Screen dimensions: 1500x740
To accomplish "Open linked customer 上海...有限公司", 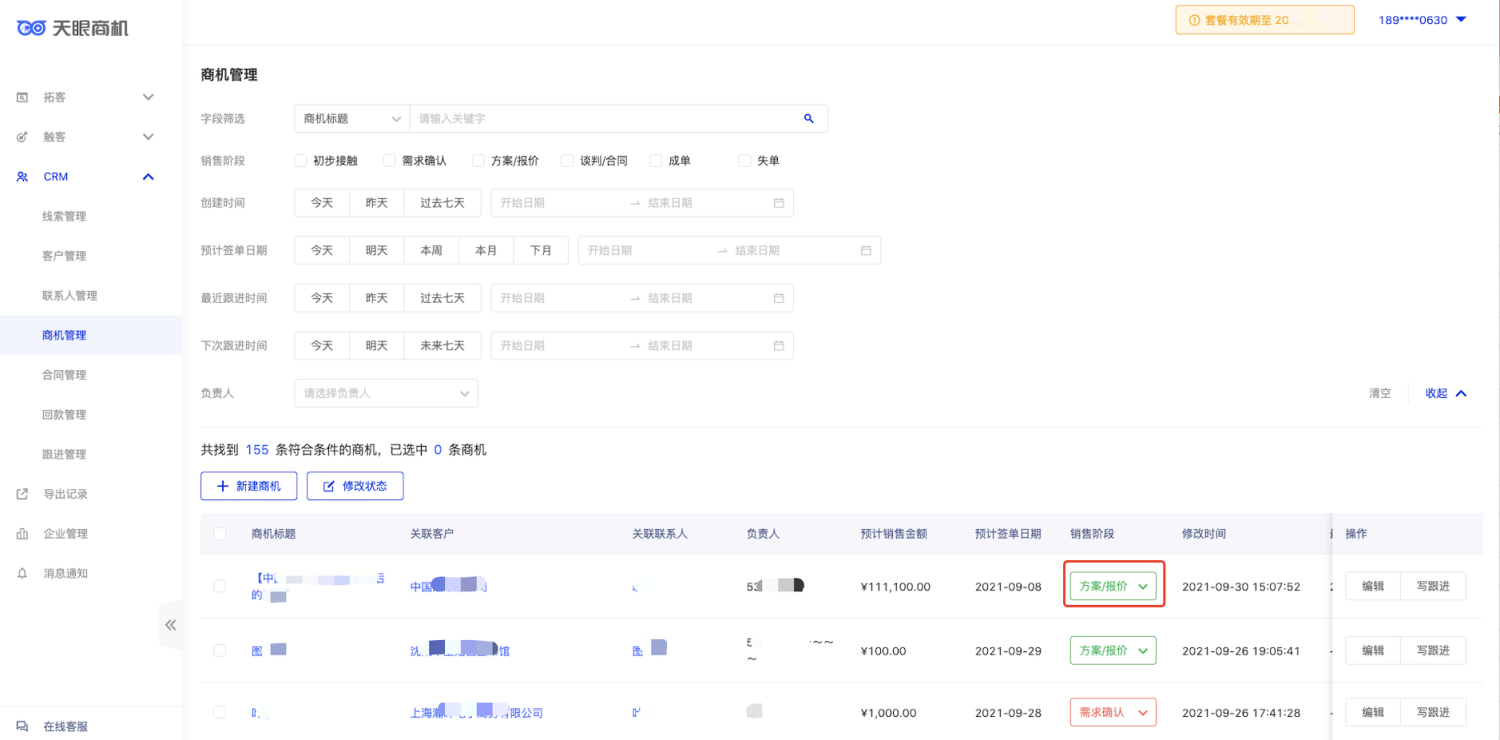I will click(476, 713).
